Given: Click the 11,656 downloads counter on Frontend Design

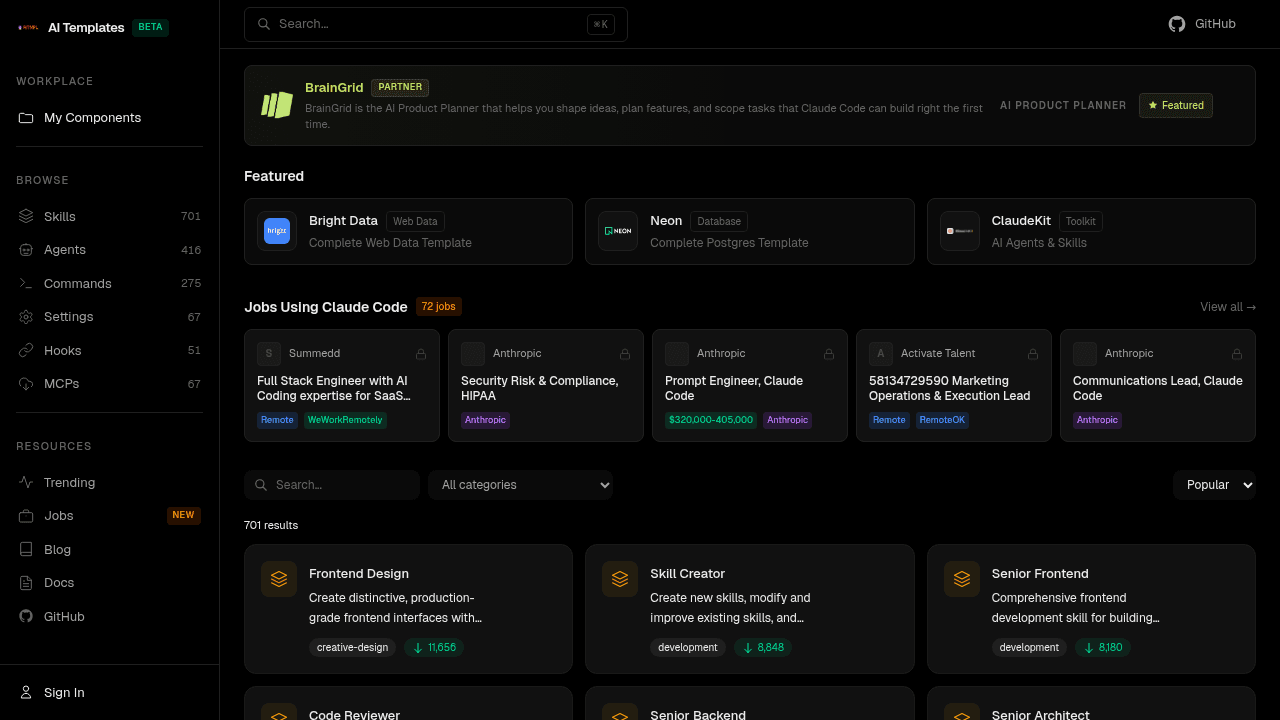Looking at the screenshot, I should pyautogui.click(x=434, y=647).
